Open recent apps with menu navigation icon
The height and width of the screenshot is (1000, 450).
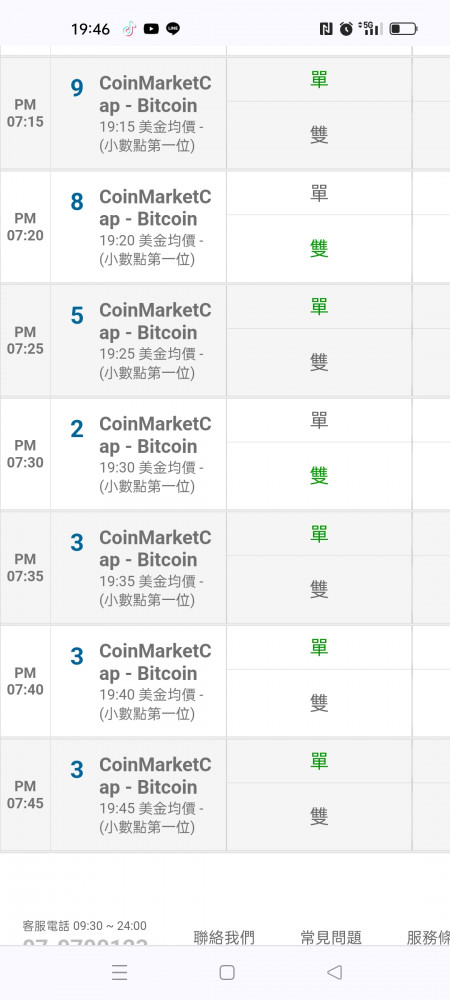(119, 972)
